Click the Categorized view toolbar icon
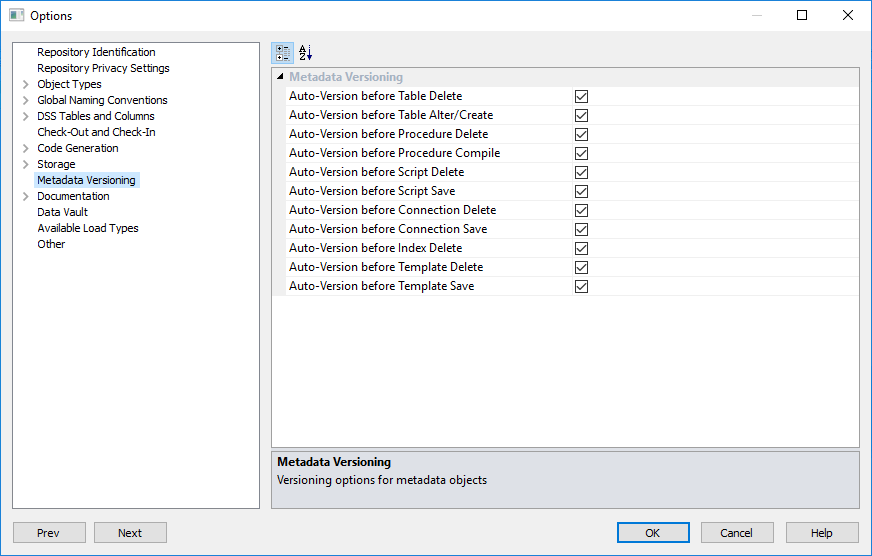 [x=283, y=53]
